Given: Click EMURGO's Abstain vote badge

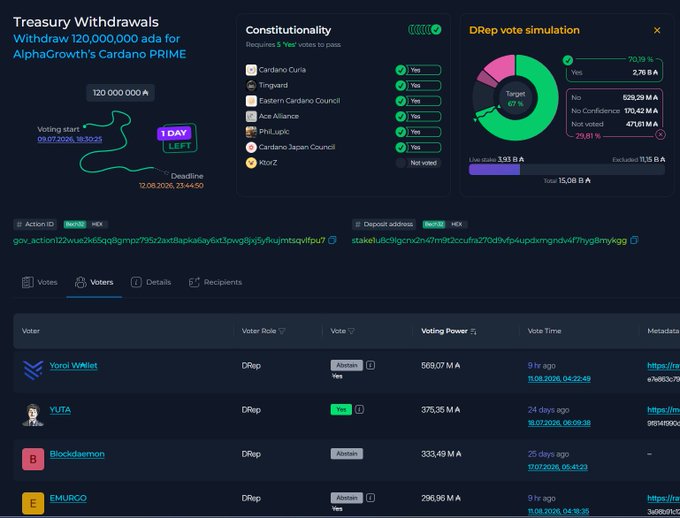Looking at the screenshot, I should [x=347, y=498].
